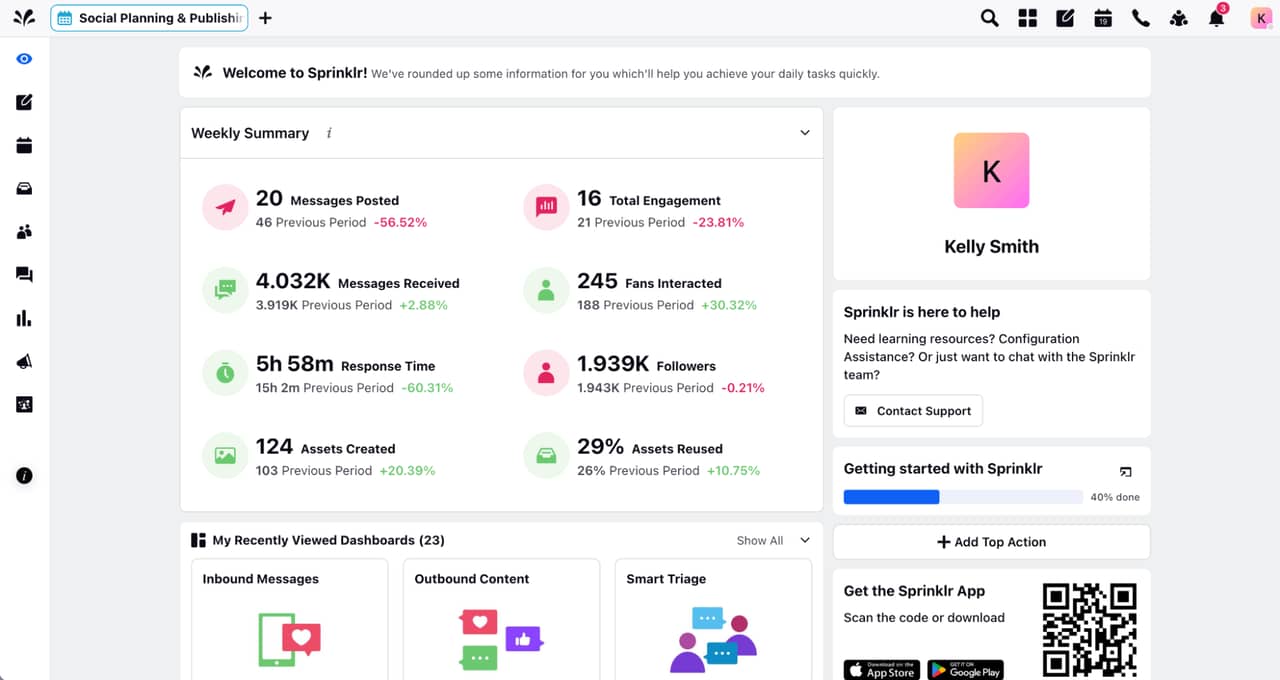The height and width of the screenshot is (680, 1280).
Task: Open the app launcher grid icon
Action: pyautogui.click(x=1027, y=18)
